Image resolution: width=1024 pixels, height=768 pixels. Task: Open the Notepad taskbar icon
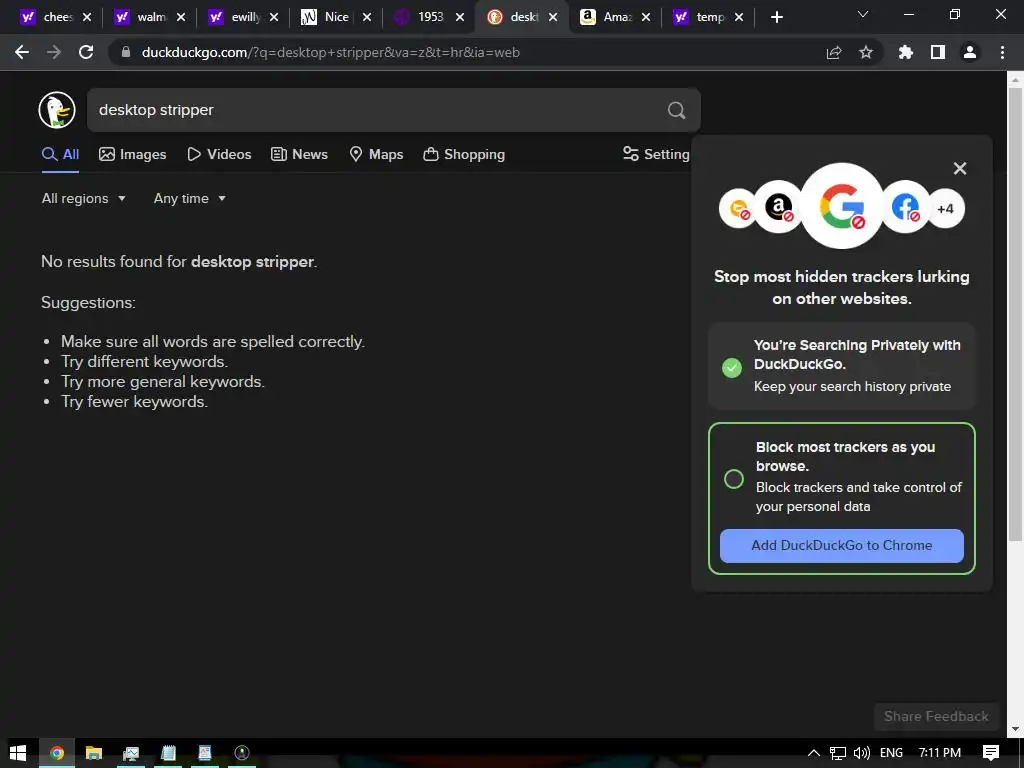[x=168, y=753]
